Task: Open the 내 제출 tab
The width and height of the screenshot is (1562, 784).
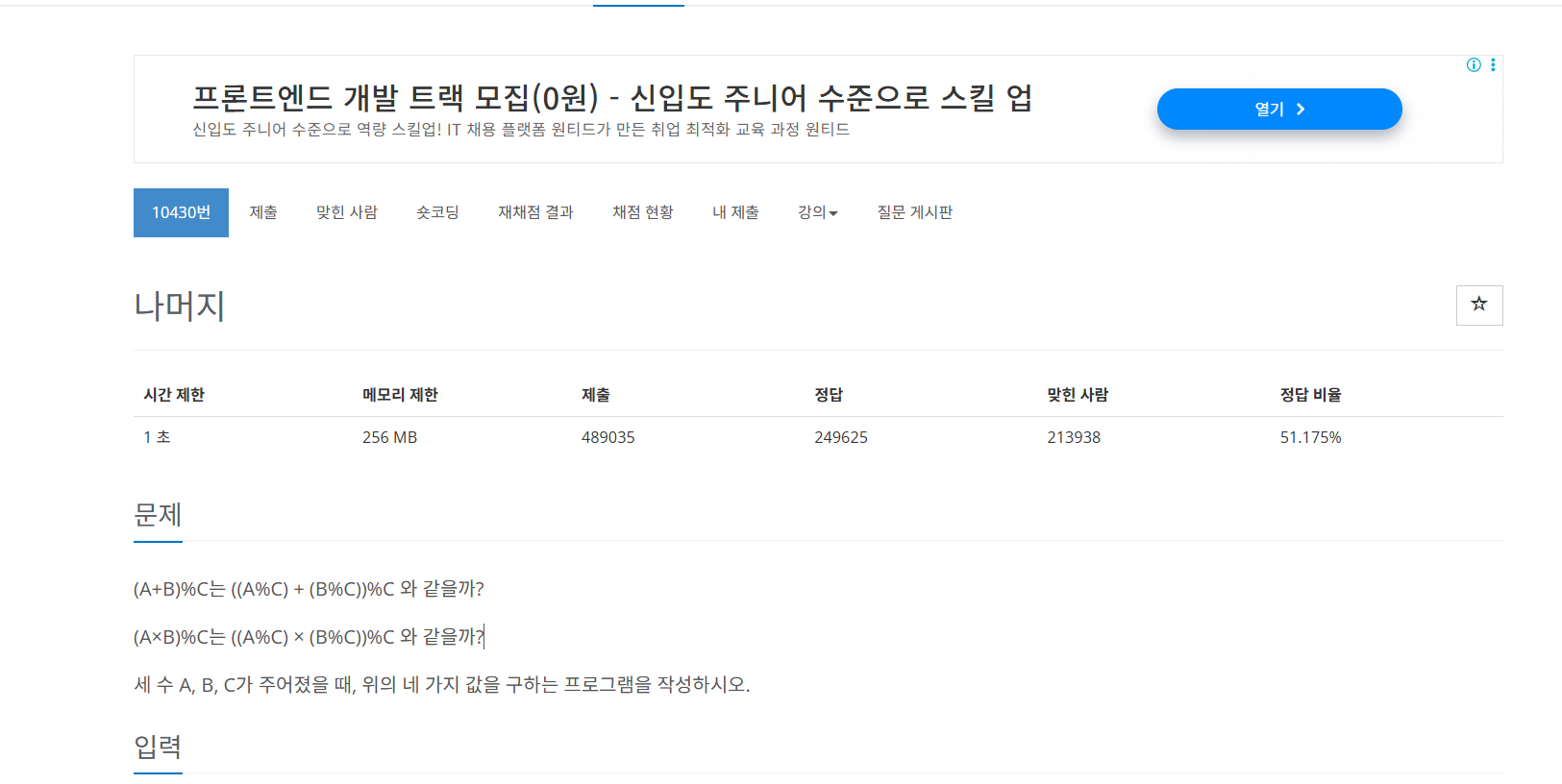Action: [735, 212]
